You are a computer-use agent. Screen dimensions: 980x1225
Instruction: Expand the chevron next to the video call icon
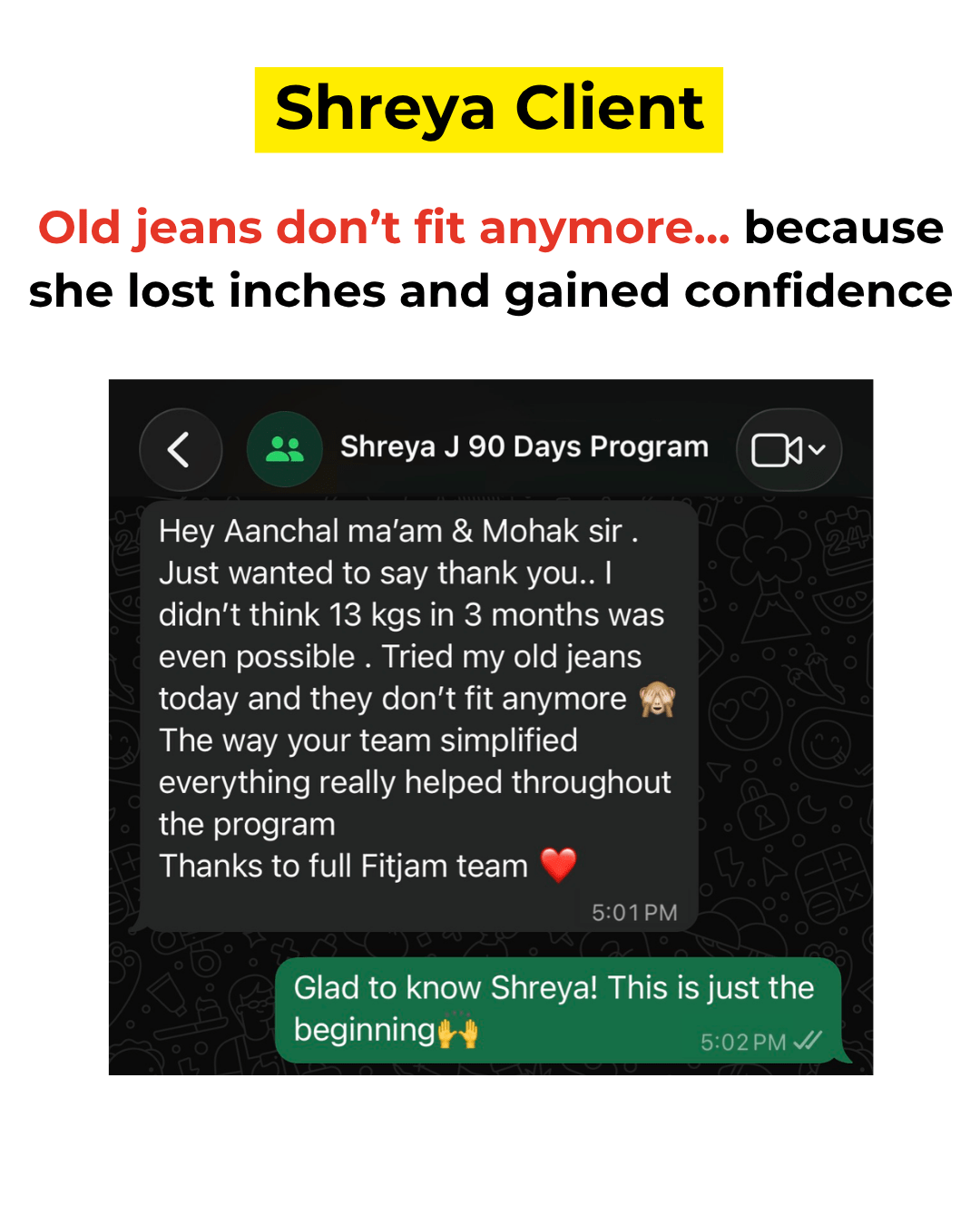tap(818, 449)
